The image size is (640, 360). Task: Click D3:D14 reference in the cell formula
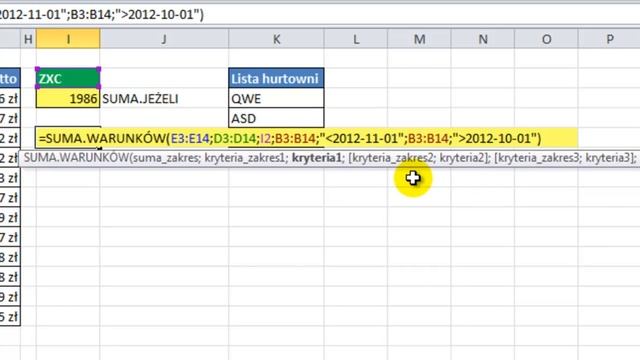235,138
